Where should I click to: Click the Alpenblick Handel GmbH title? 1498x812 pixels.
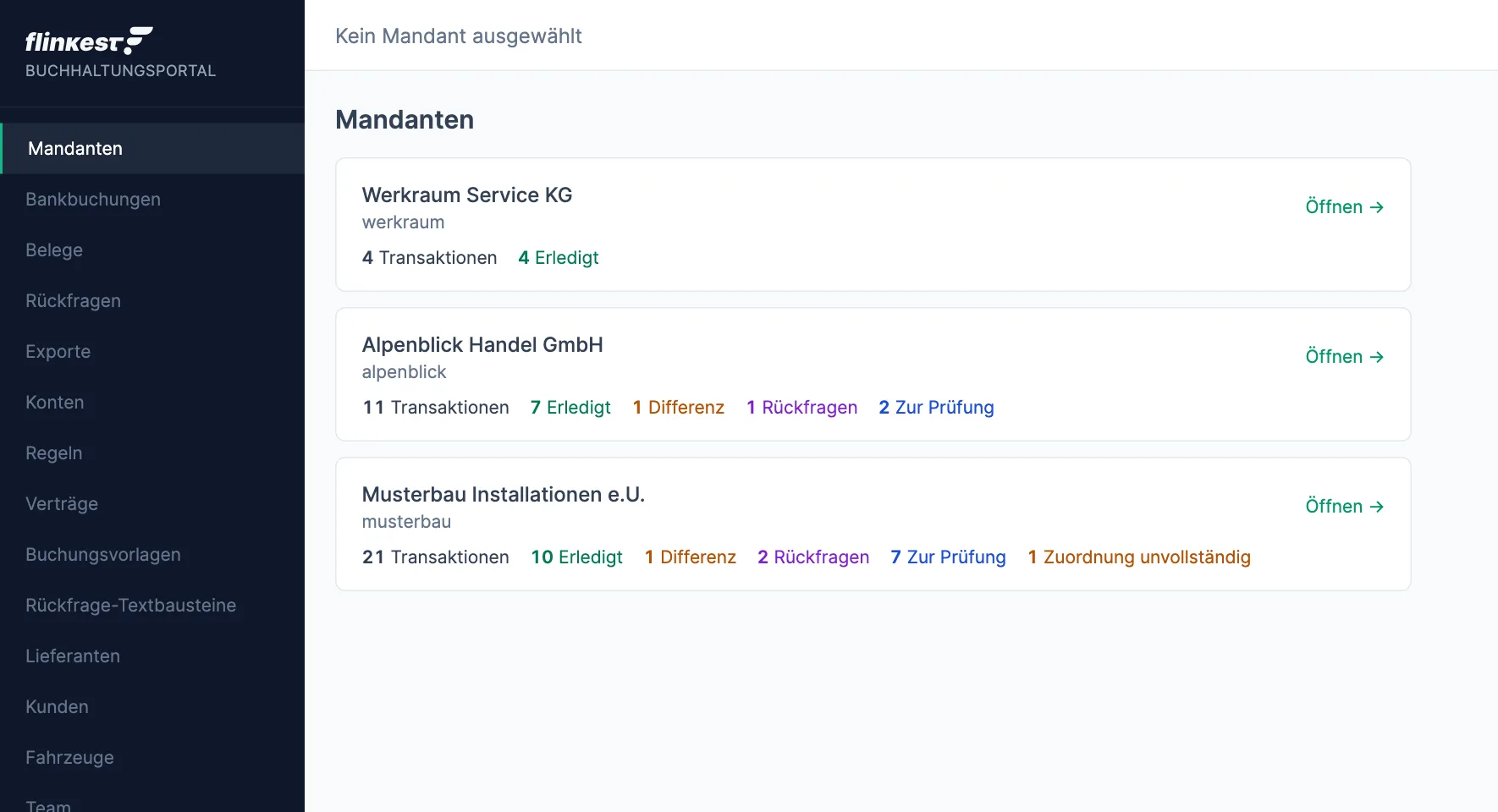pos(482,345)
